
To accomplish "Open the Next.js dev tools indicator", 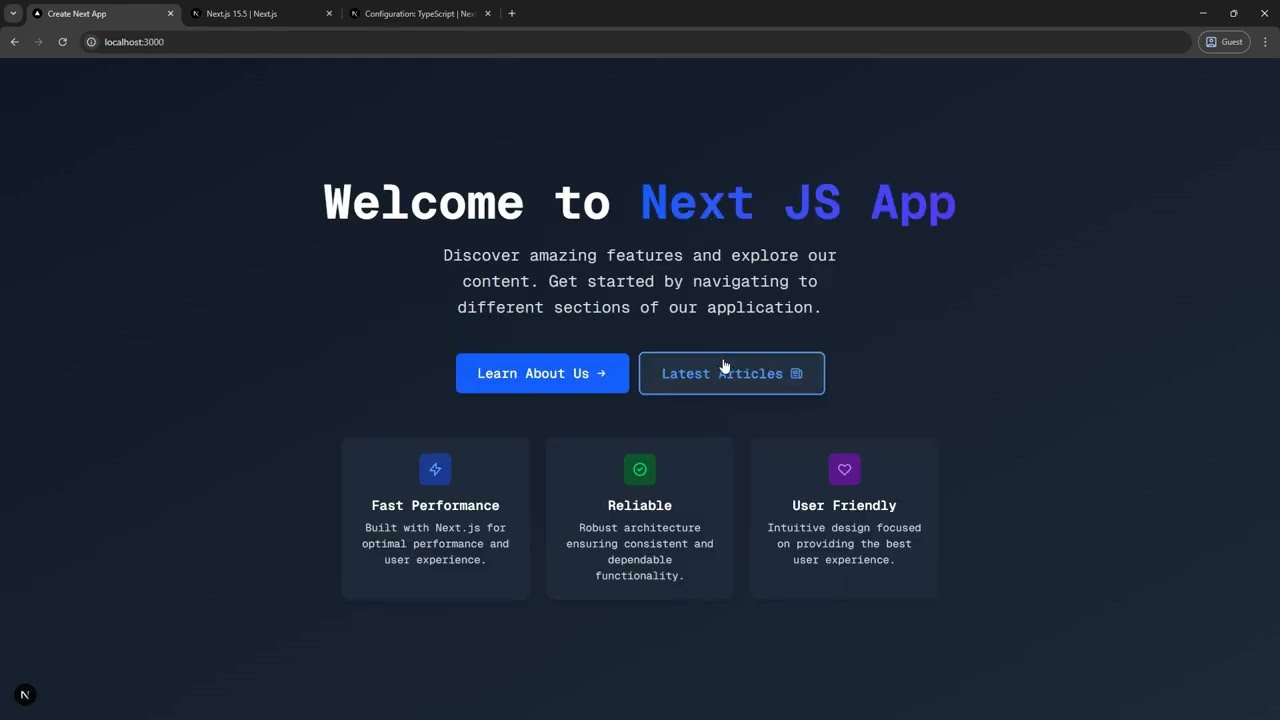I will 25,695.
